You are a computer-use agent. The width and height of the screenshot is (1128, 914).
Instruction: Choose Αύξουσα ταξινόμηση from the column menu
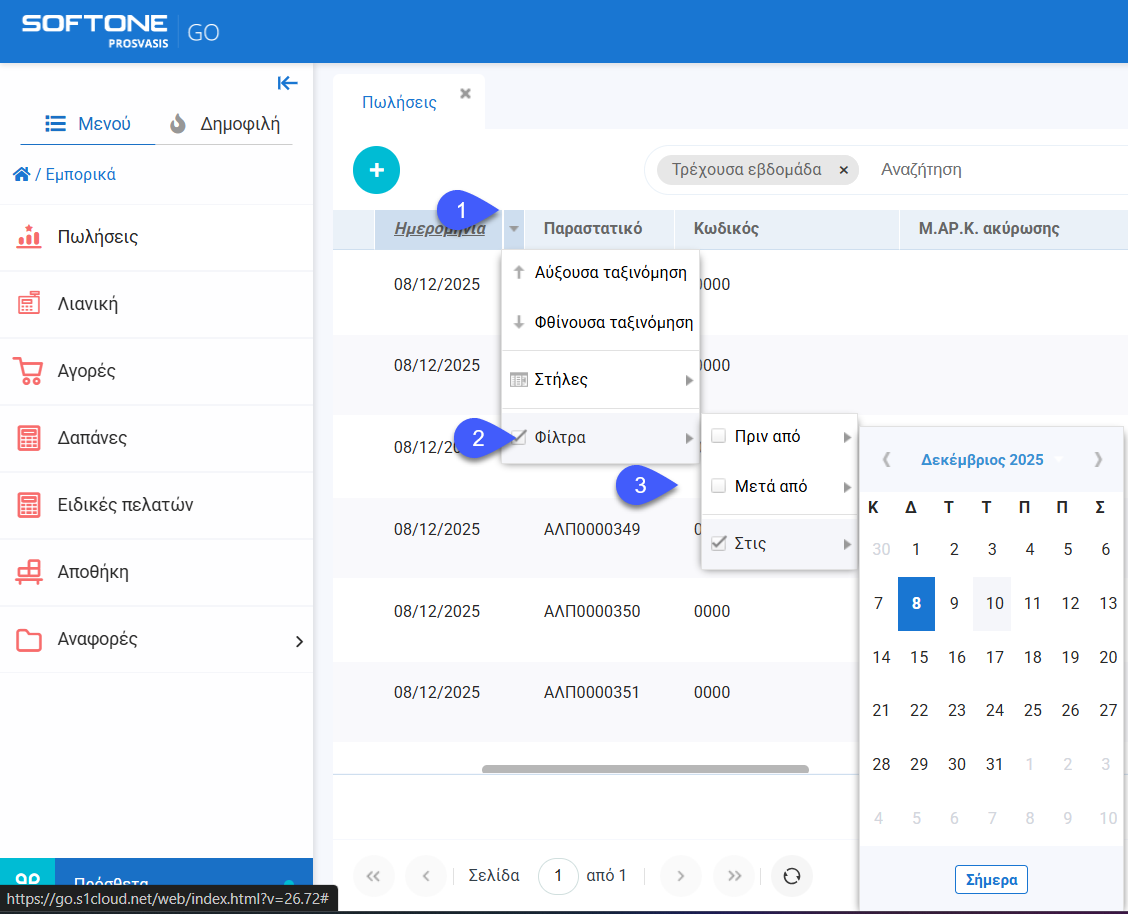[610, 272]
